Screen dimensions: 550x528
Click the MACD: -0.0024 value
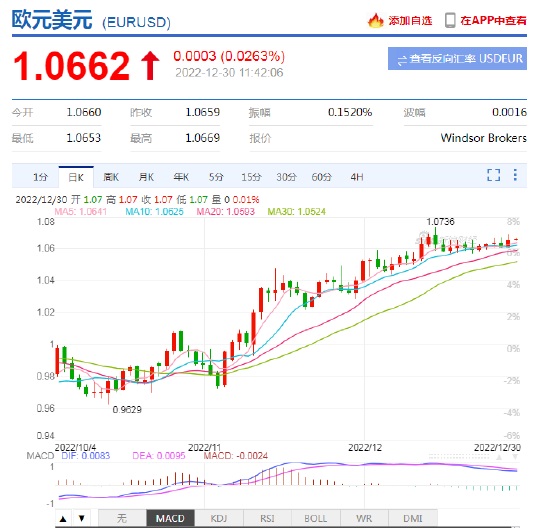point(235,456)
